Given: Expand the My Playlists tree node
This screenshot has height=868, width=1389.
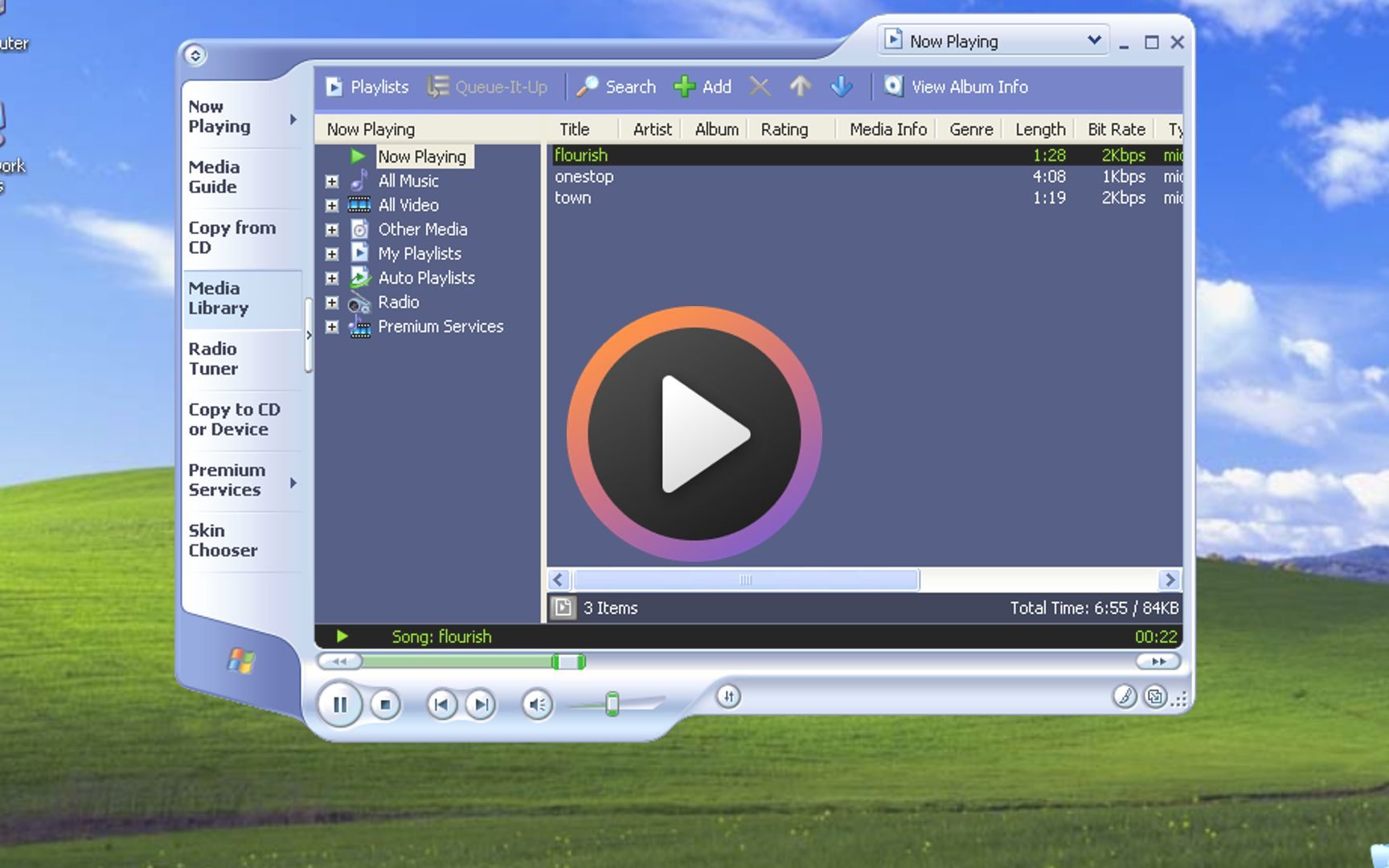Looking at the screenshot, I should pyautogui.click(x=331, y=254).
